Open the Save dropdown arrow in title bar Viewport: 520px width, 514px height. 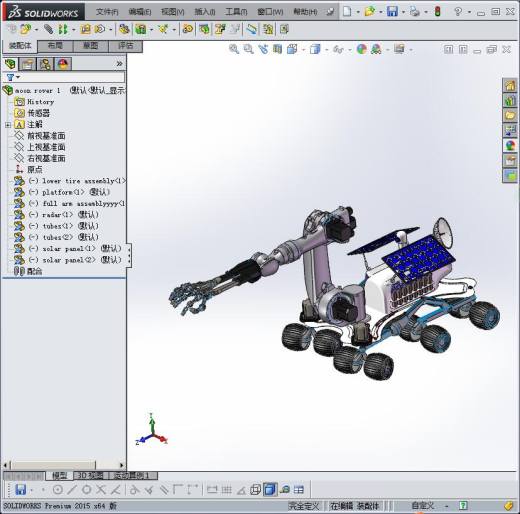tap(403, 12)
